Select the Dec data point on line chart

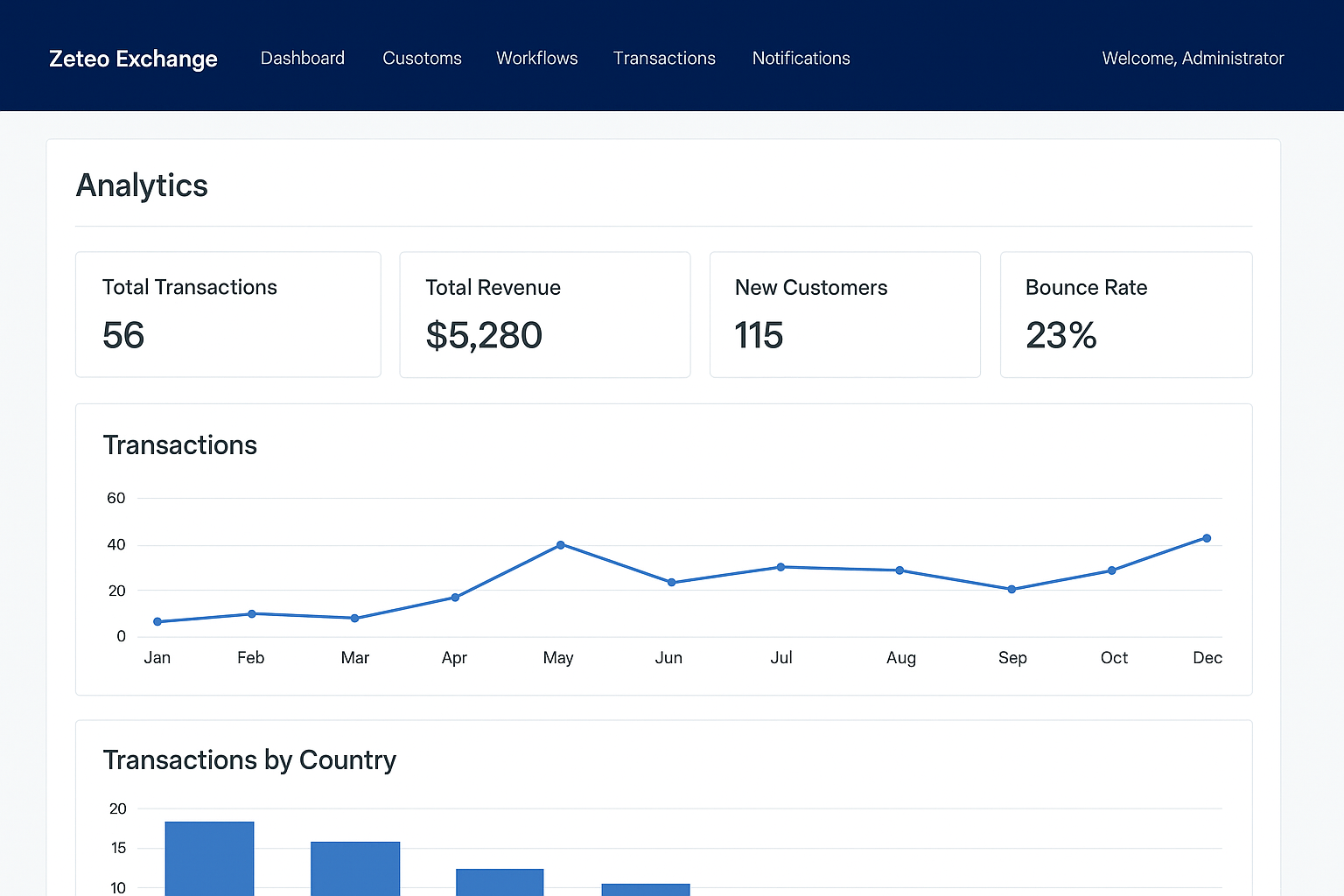coord(1207,538)
